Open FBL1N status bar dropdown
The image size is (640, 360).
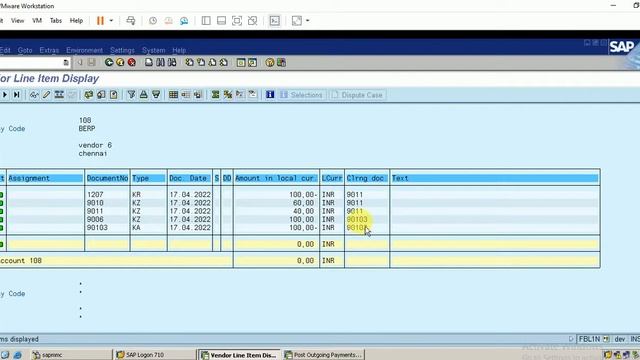[606, 339]
